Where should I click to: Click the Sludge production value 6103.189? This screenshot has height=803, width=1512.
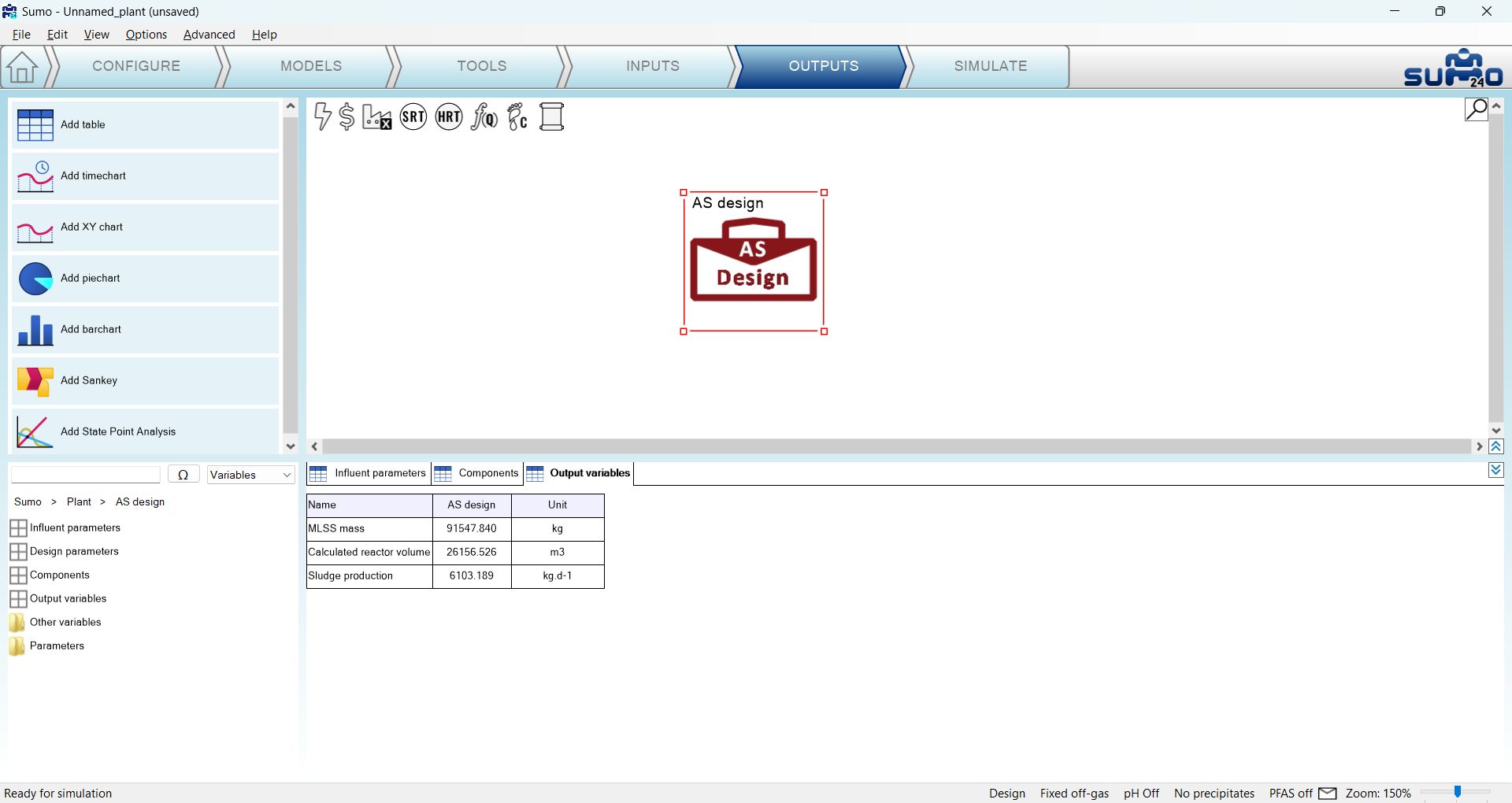[472, 575]
